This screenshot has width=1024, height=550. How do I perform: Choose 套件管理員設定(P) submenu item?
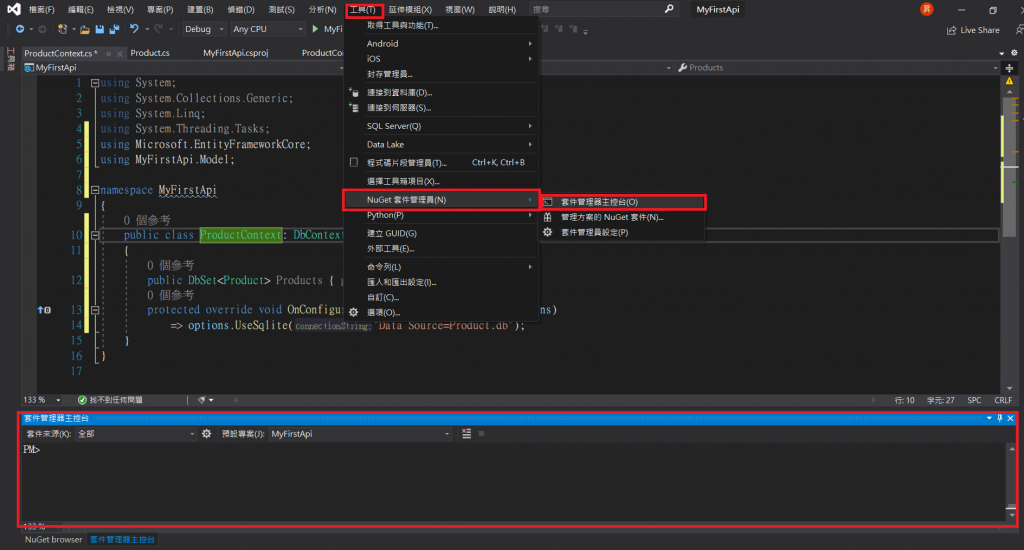click(623, 233)
